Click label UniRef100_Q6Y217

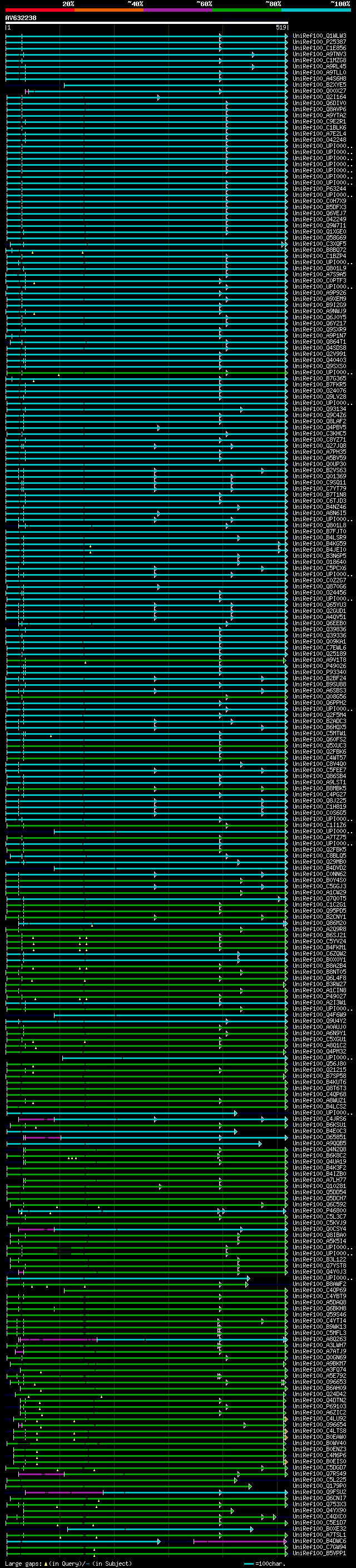click(x=319, y=323)
